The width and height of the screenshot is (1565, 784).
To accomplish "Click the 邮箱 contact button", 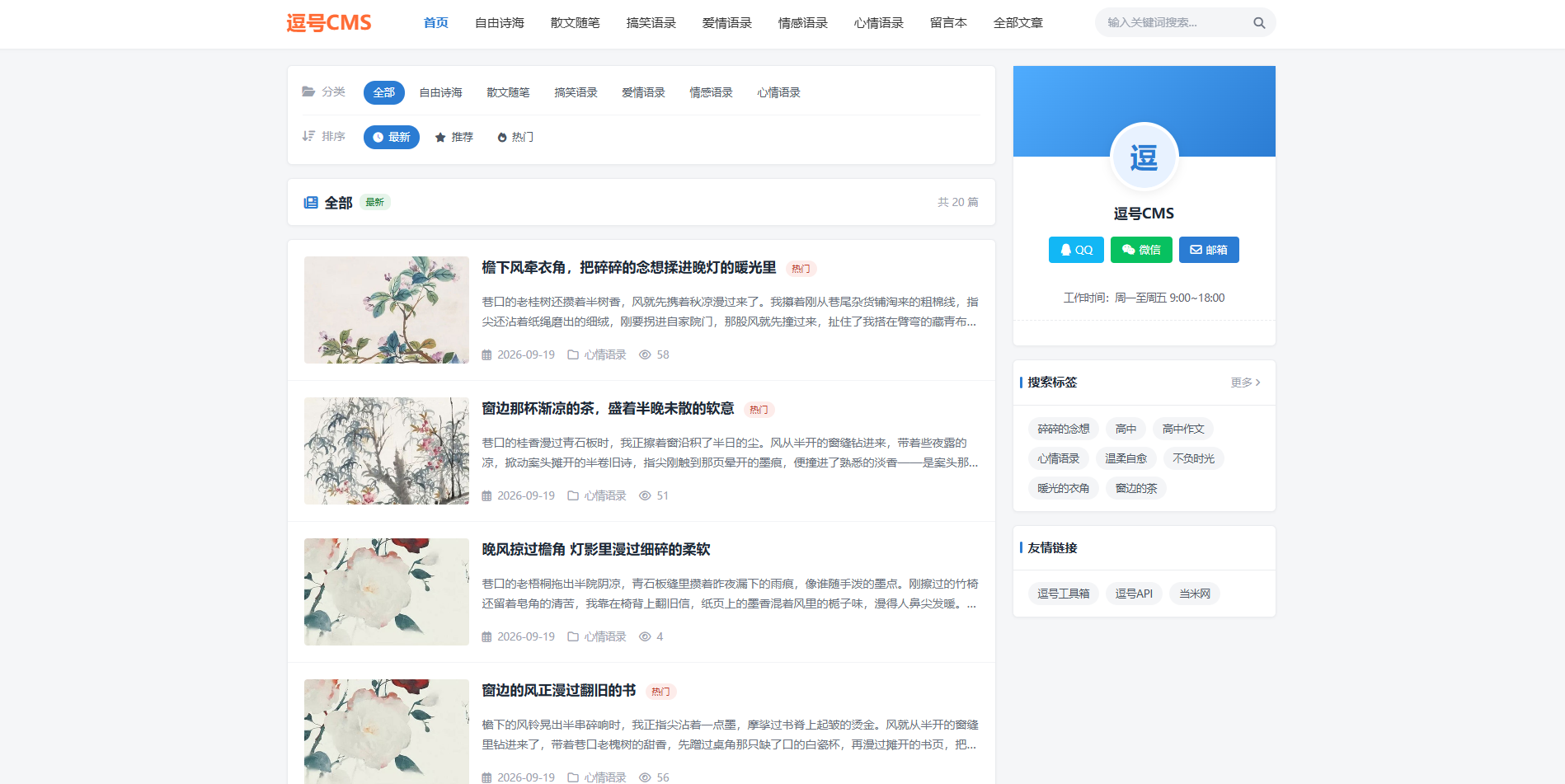I will pyautogui.click(x=1209, y=250).
